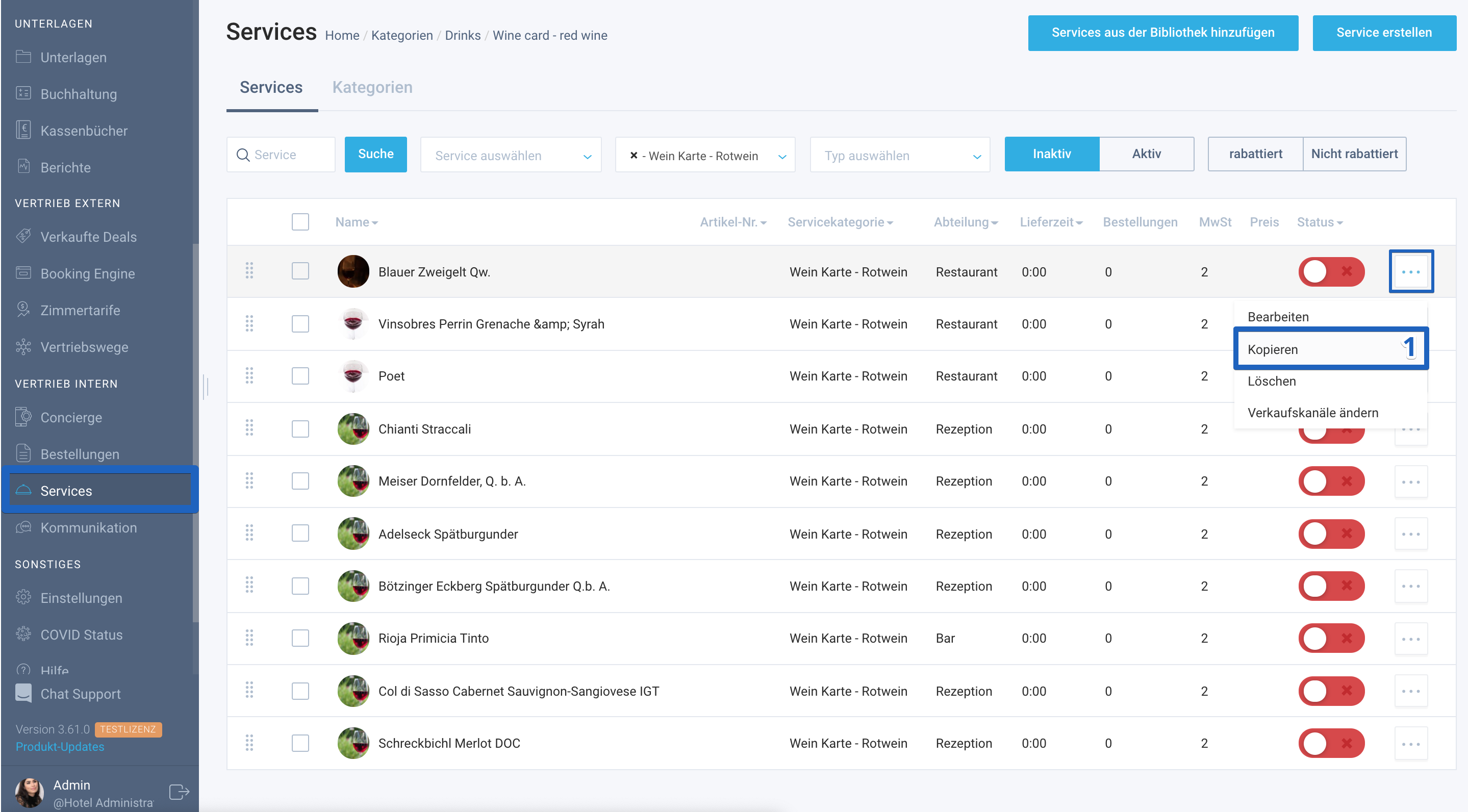Sort by Servicekategorie column arrow
The height and width of the screenshot is (812, 1468).
click(890, 223)
